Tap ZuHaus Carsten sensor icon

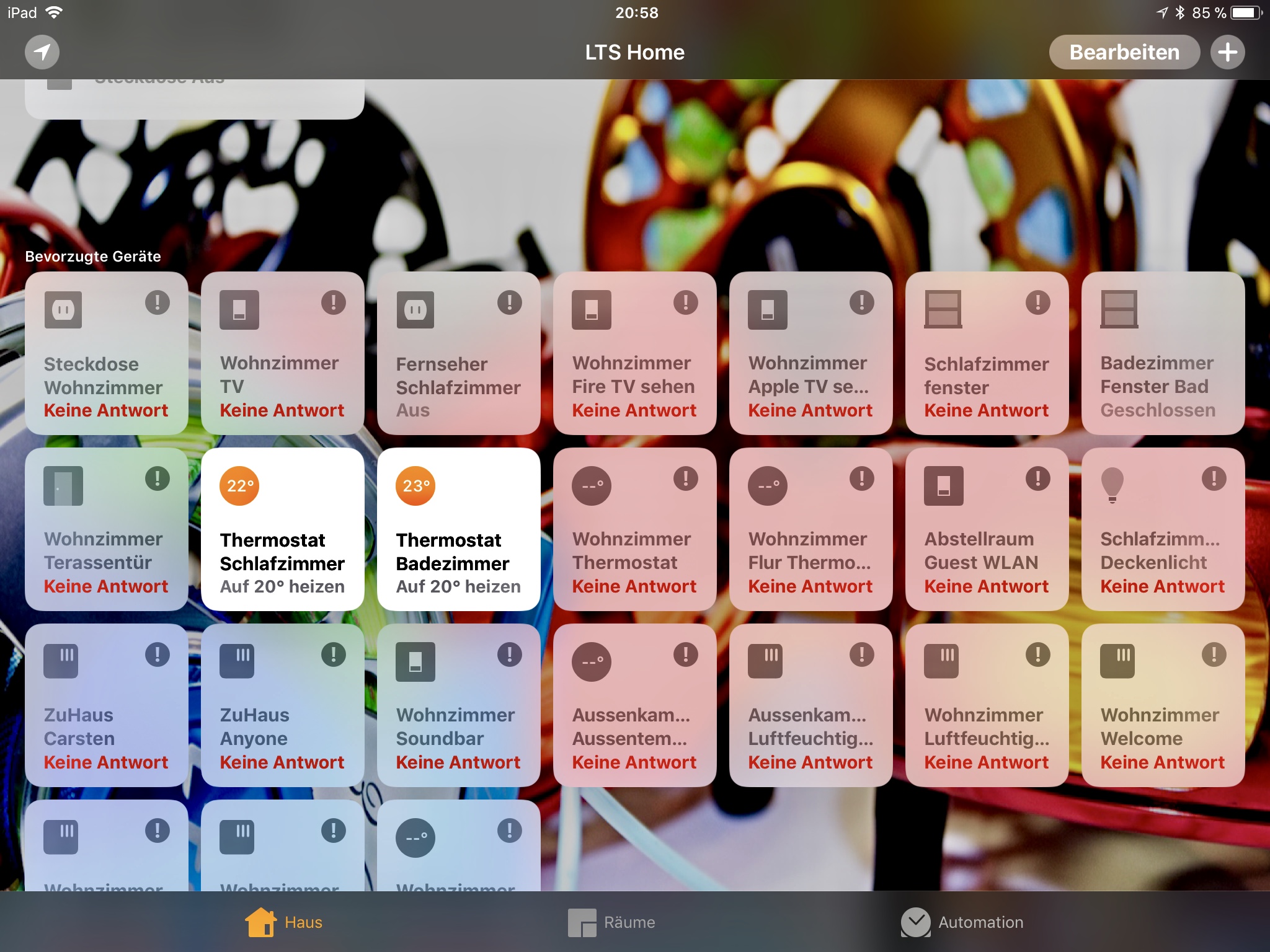click(61, 661)
